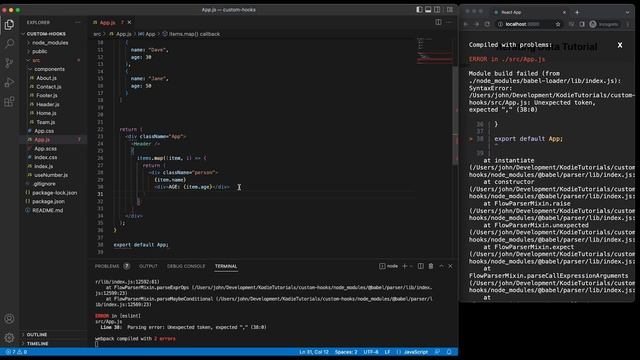Open App.css in explorer
Viewport: 640px width, 360px height.
click(44, 131)
